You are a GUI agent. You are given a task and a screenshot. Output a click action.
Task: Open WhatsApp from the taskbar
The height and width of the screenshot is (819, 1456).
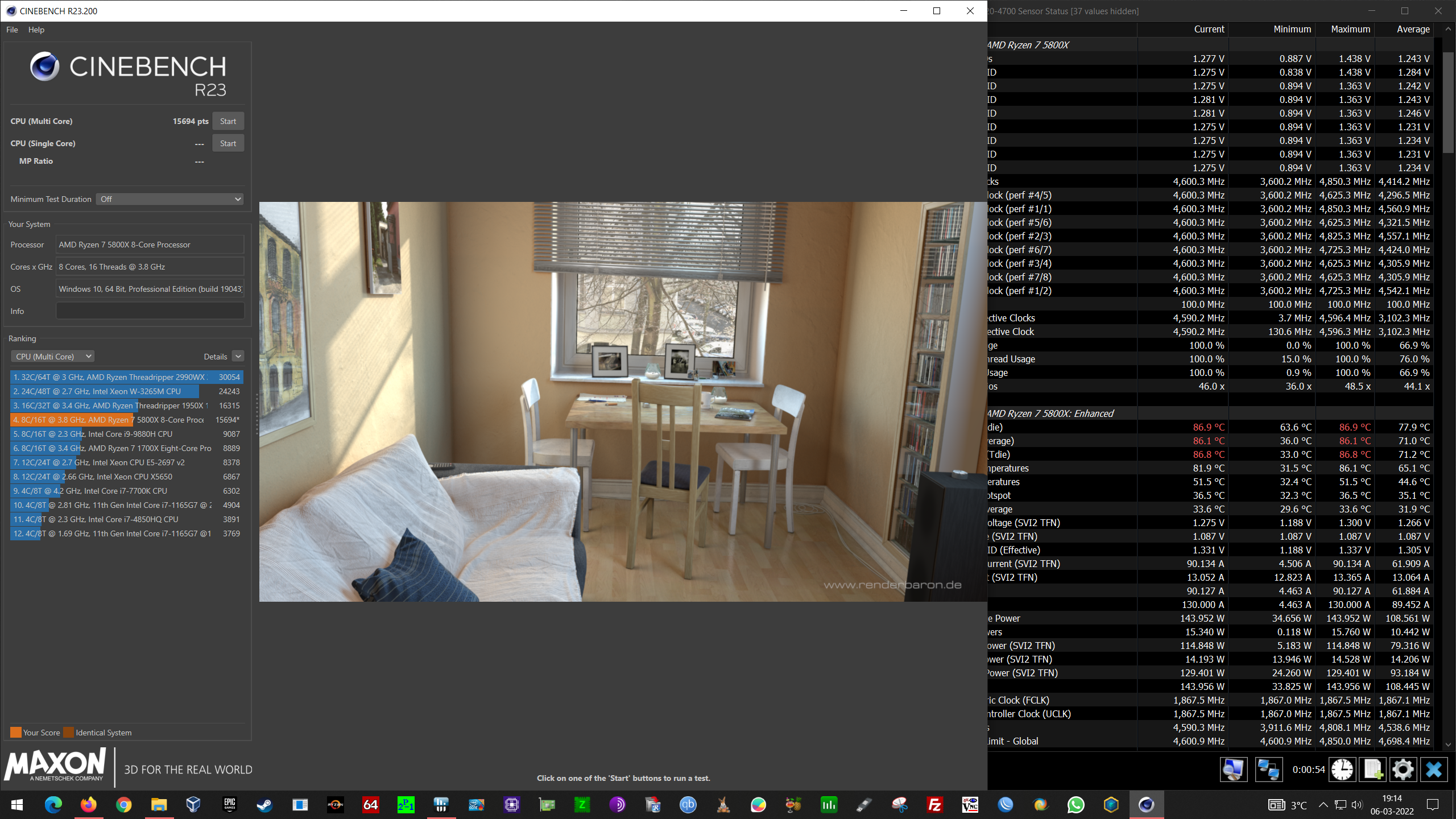click(x=1076, y=805)
